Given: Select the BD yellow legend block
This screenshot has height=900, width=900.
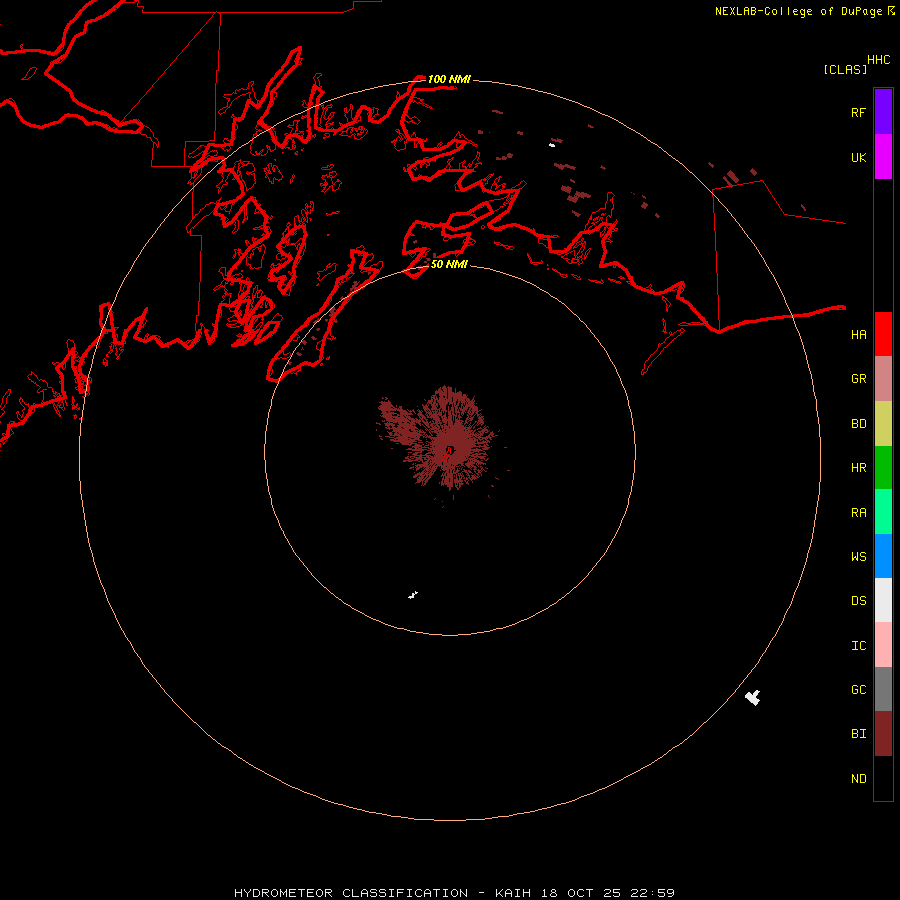Looking at the screenshot, I should point(883,423).
